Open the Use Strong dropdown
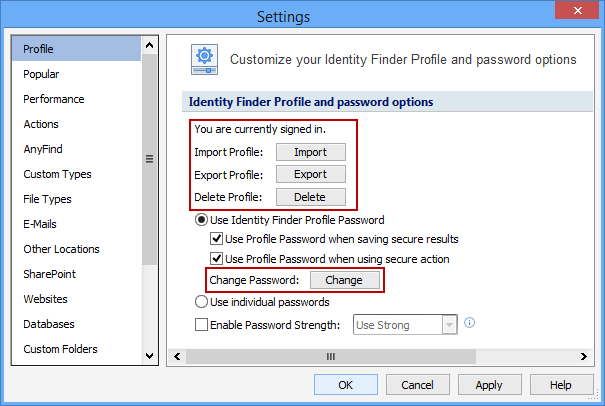 (x=449, y=324)
